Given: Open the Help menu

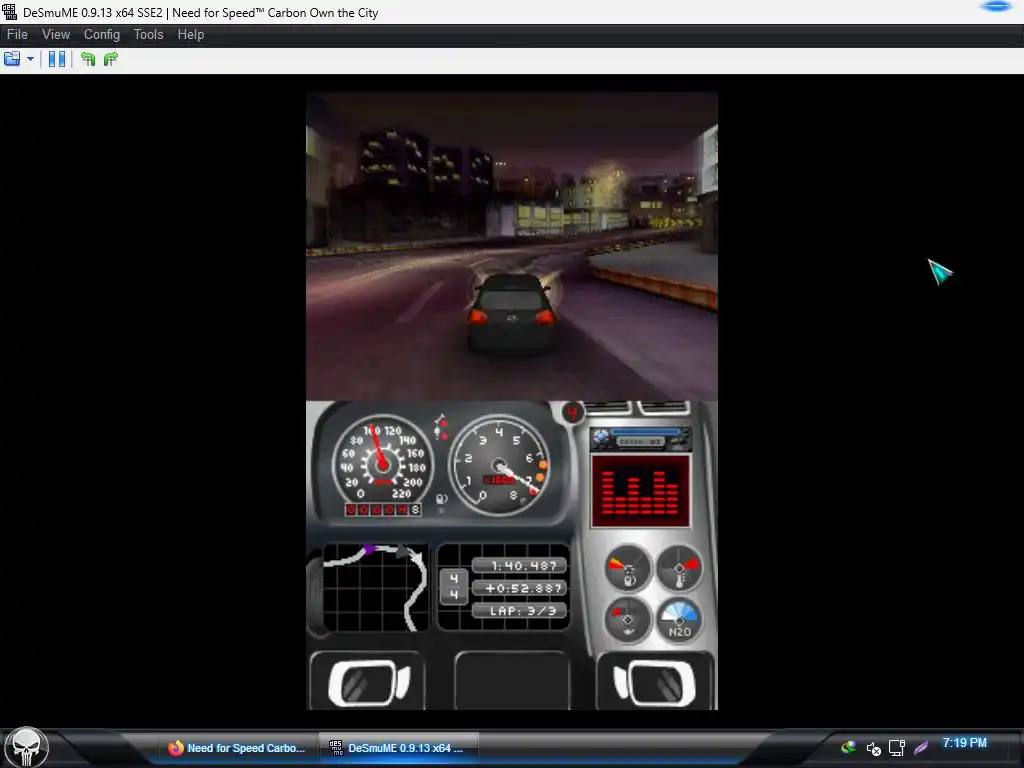Looking at the screenshot, I should pos(191,35).
